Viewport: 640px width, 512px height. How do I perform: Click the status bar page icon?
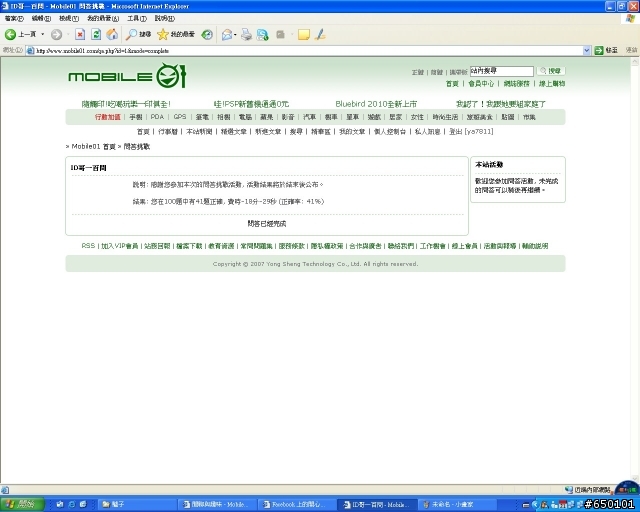pyautogui.click(x=5, y=490)
